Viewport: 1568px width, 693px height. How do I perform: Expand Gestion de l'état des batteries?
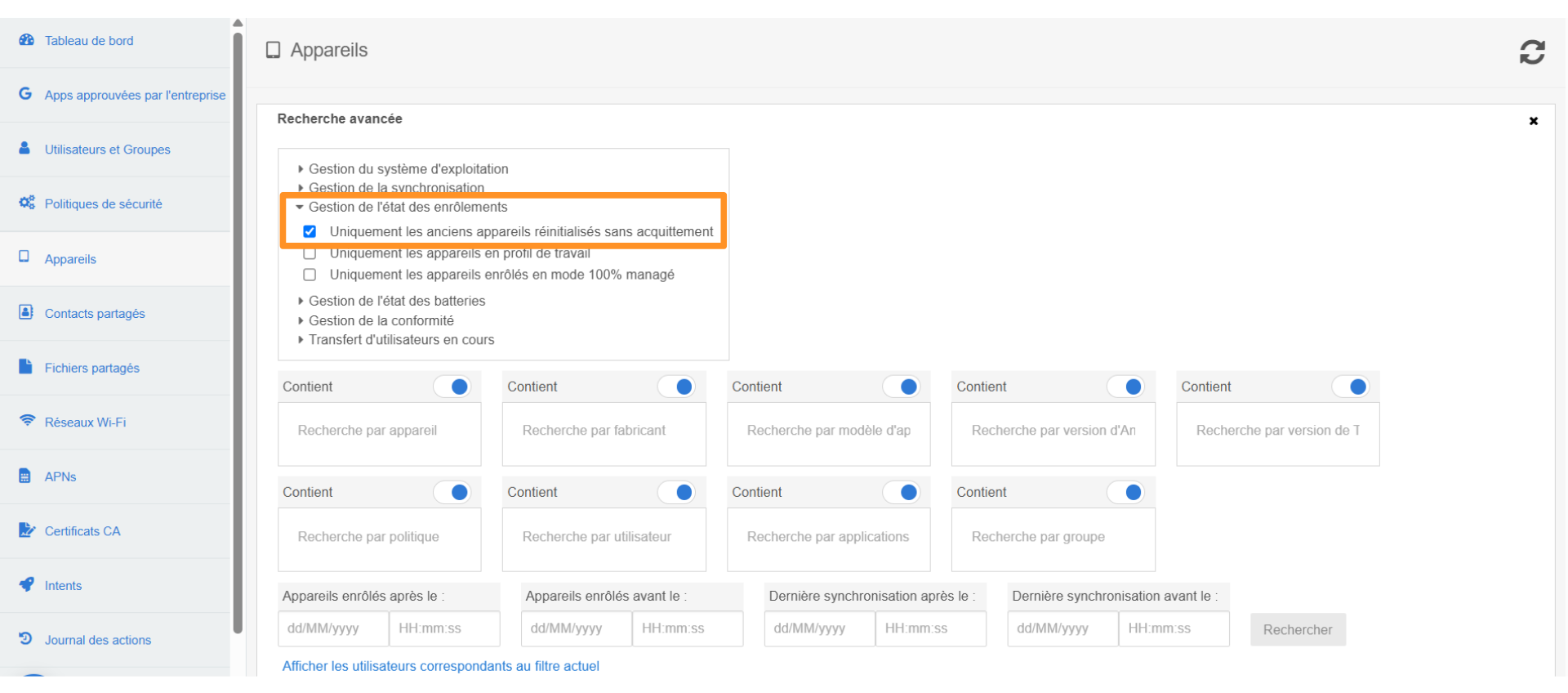click(x=396, y=301)
